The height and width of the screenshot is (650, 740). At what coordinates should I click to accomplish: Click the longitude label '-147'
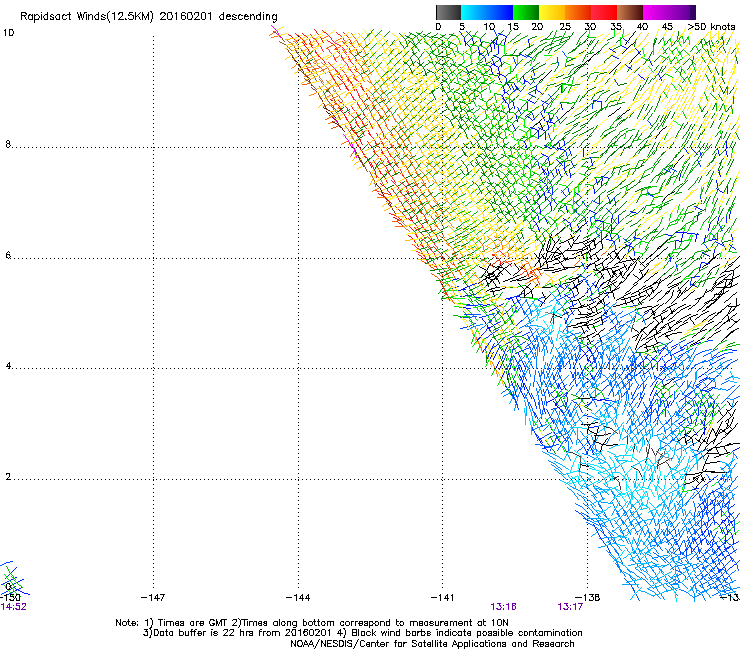click(x=153, y=598)
